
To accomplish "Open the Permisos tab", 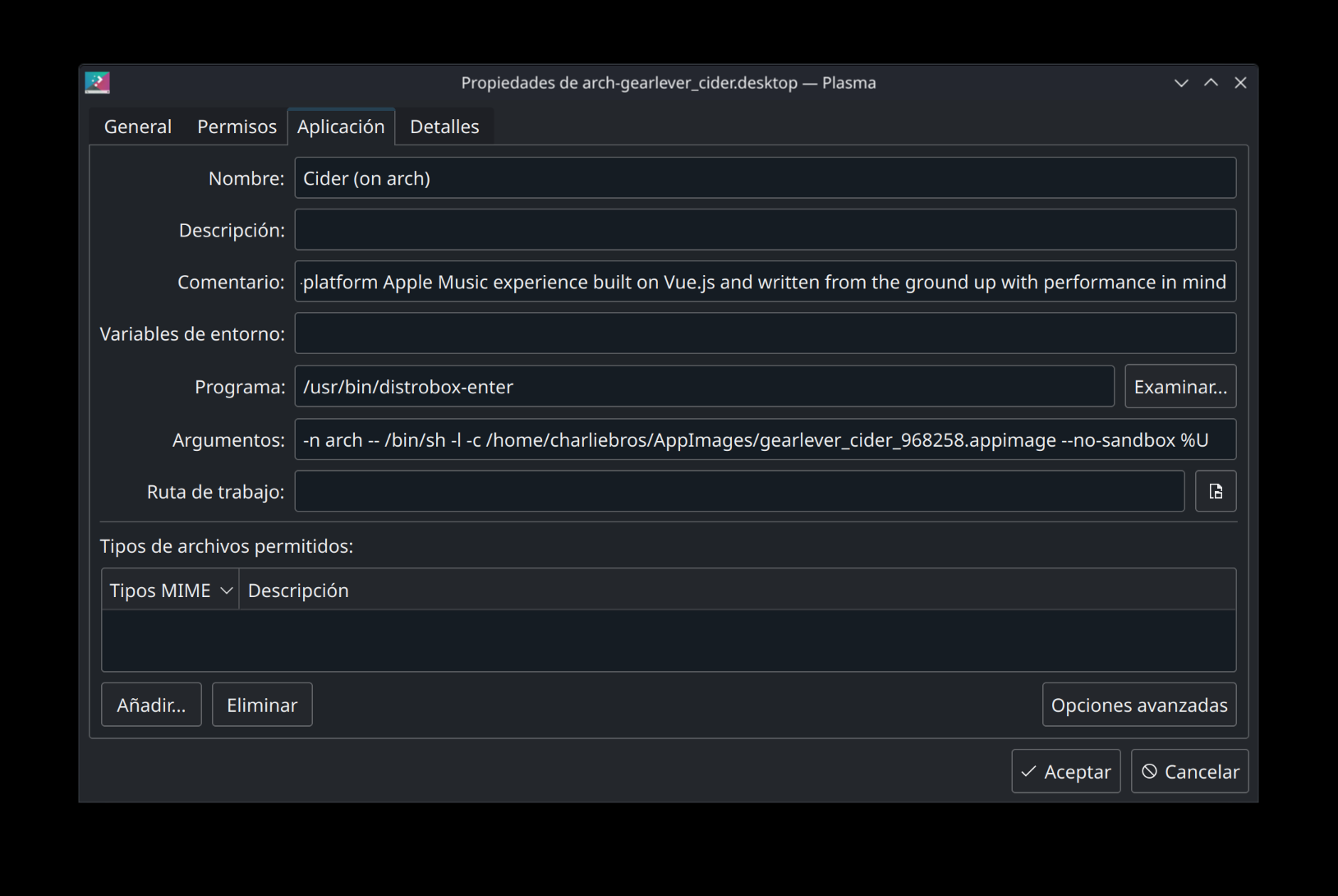I will 237,126.
